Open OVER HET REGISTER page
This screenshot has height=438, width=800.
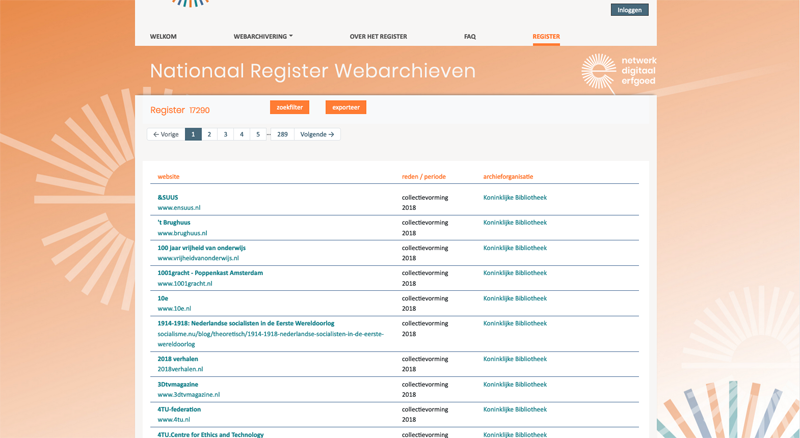pos(378,36)
